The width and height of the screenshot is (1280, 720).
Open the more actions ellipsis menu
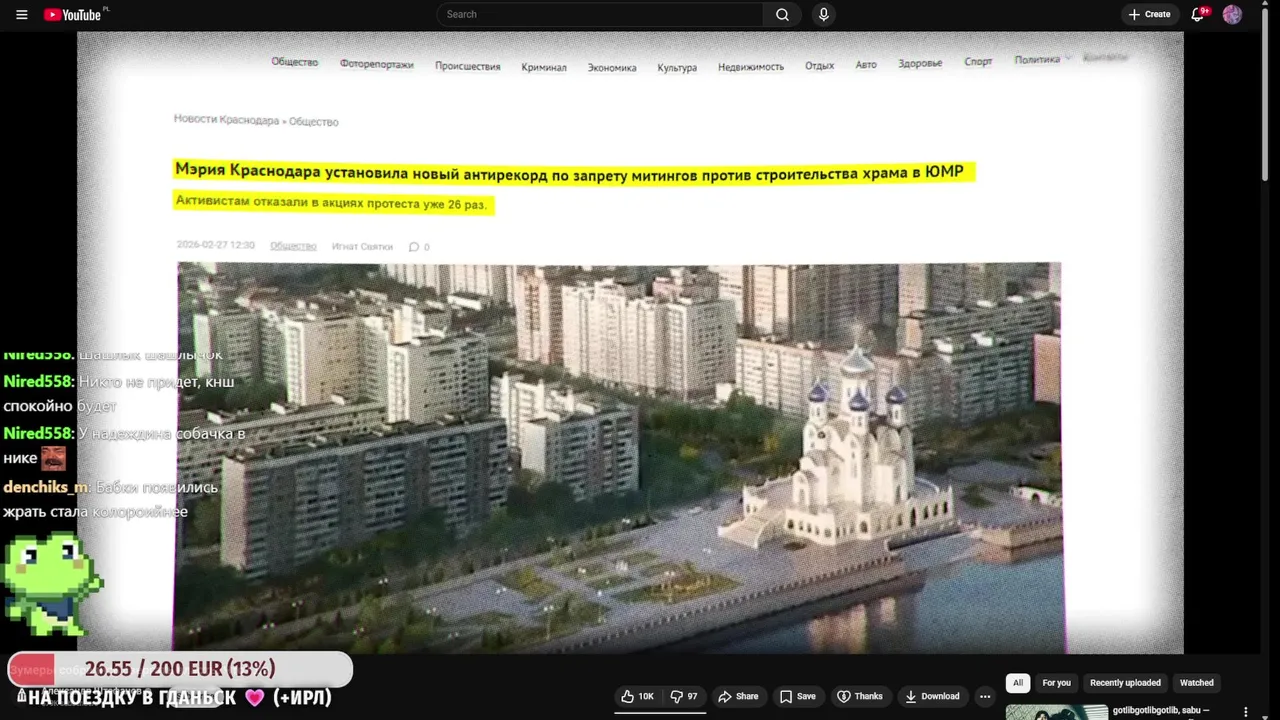[985, 696]
